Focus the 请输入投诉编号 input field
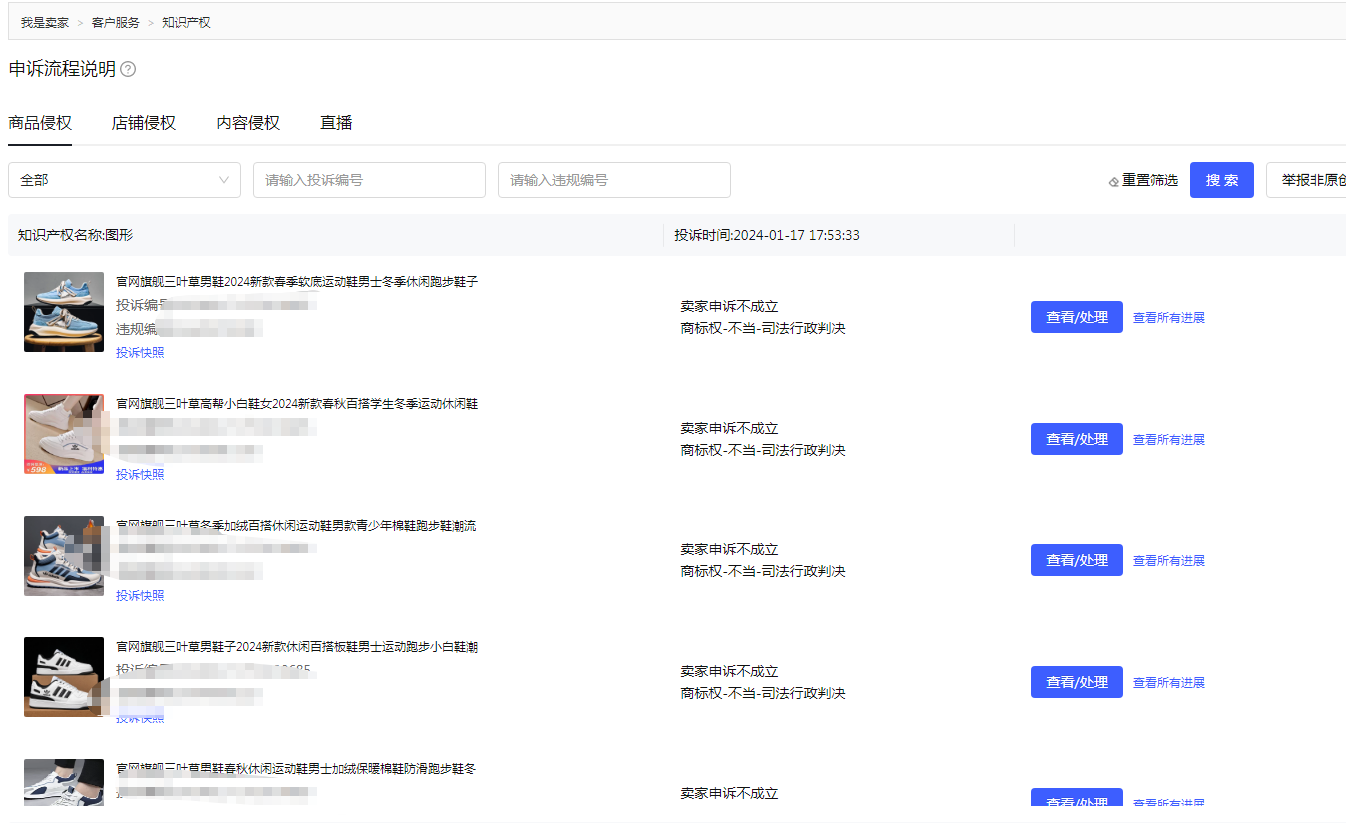Viewport: 1346px width, 823px height. pyautogui.click(x=369, y=180)
